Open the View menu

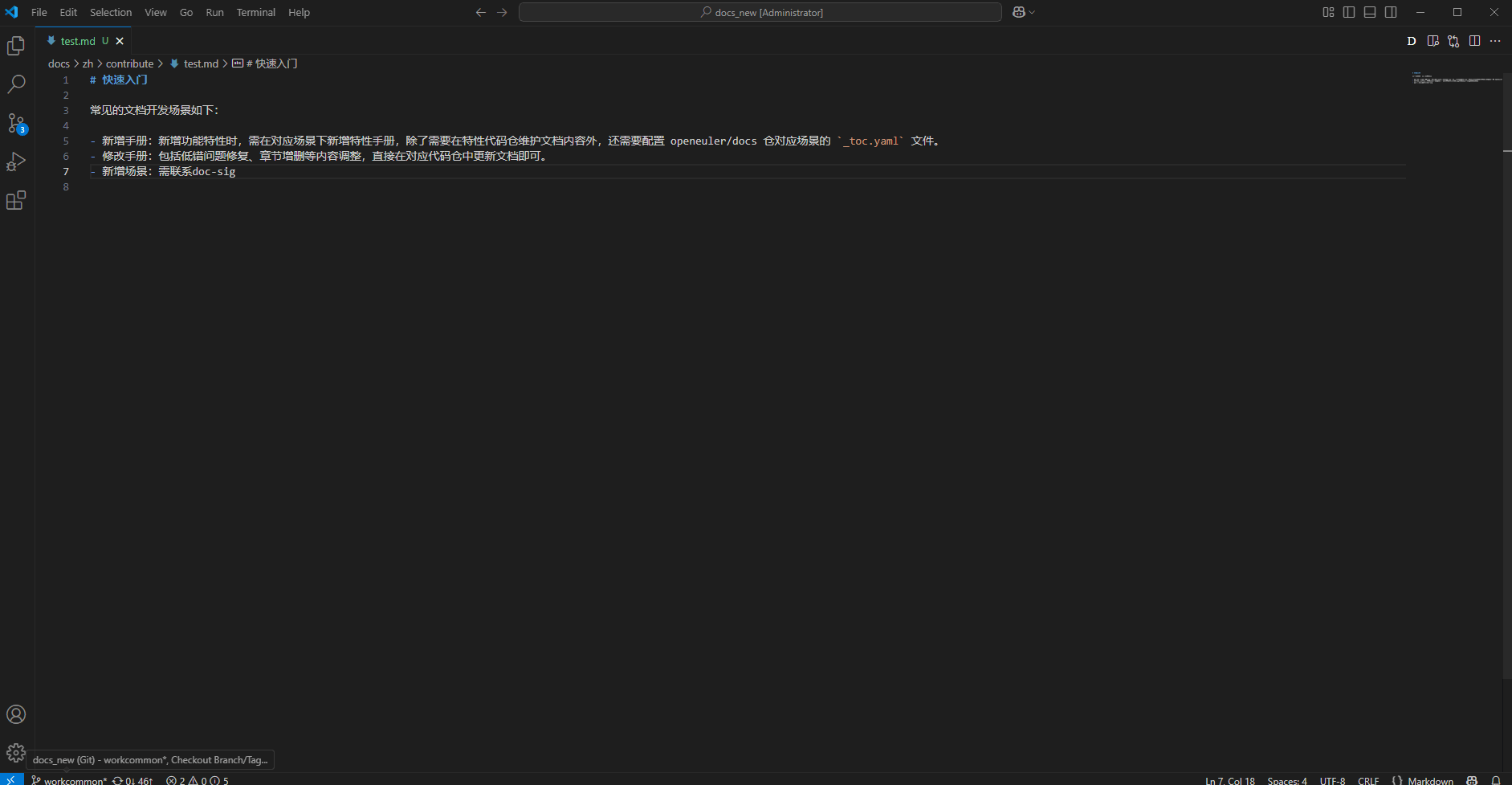[156, 12]
